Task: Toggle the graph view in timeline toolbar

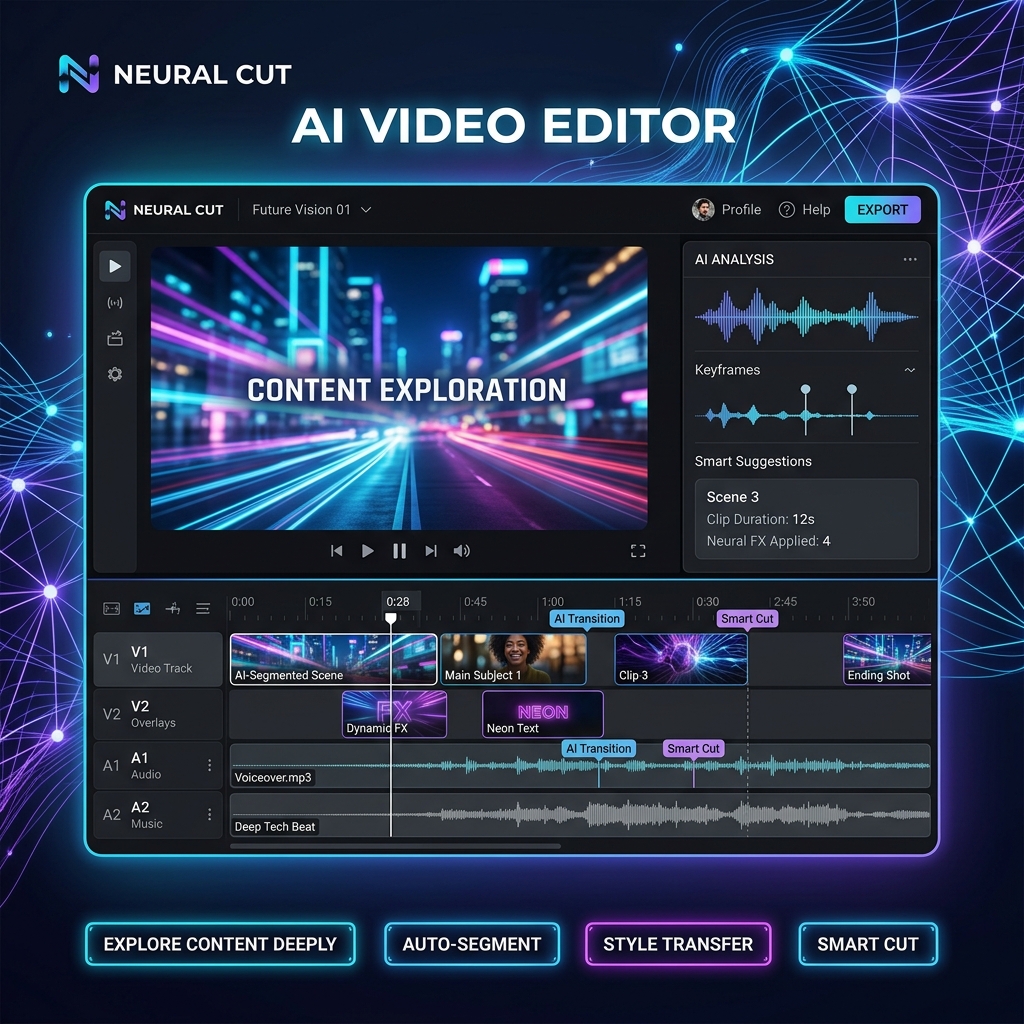Action: pos(142,608)
